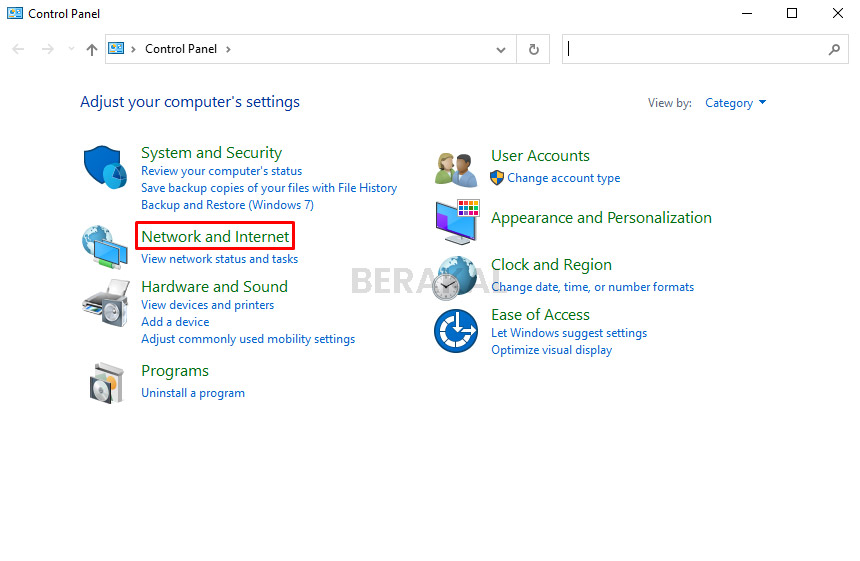Open Backup and Restore (Windows 7)
The height and width of the screenshot is (561, 860).
[x=227, y=205]
